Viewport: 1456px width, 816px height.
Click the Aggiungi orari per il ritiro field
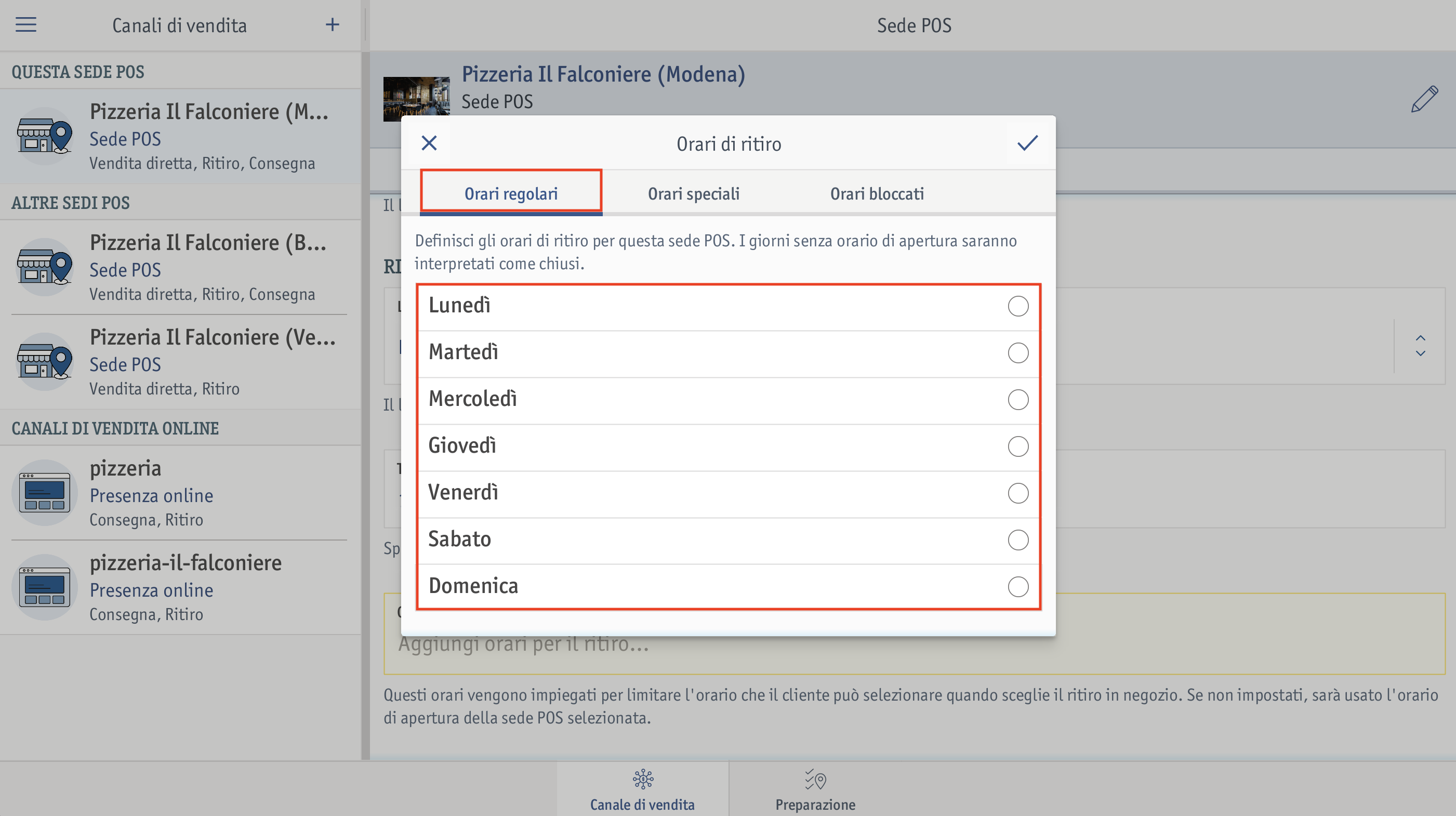click(914, 643)
